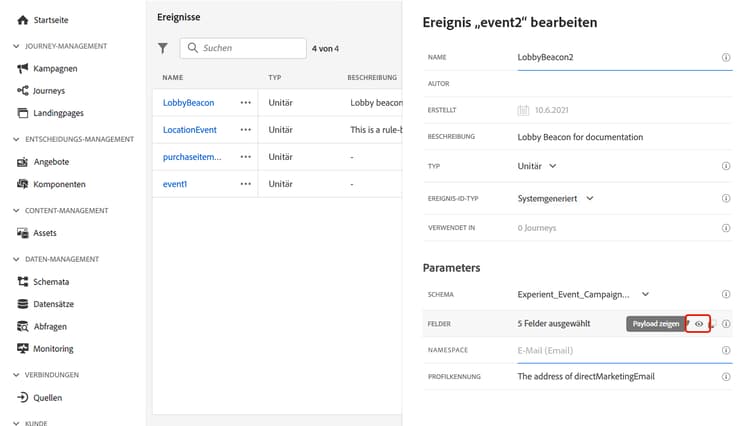Open the Startseite home icon
The width and height of the screenshot is (750, 426).
point(22,20)
